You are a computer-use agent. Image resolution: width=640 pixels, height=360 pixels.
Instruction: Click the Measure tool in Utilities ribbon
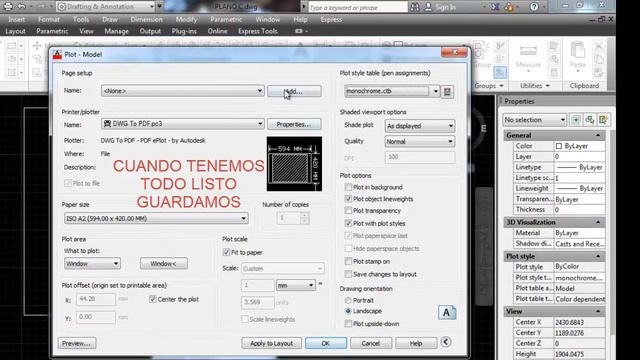click(528, 56)
